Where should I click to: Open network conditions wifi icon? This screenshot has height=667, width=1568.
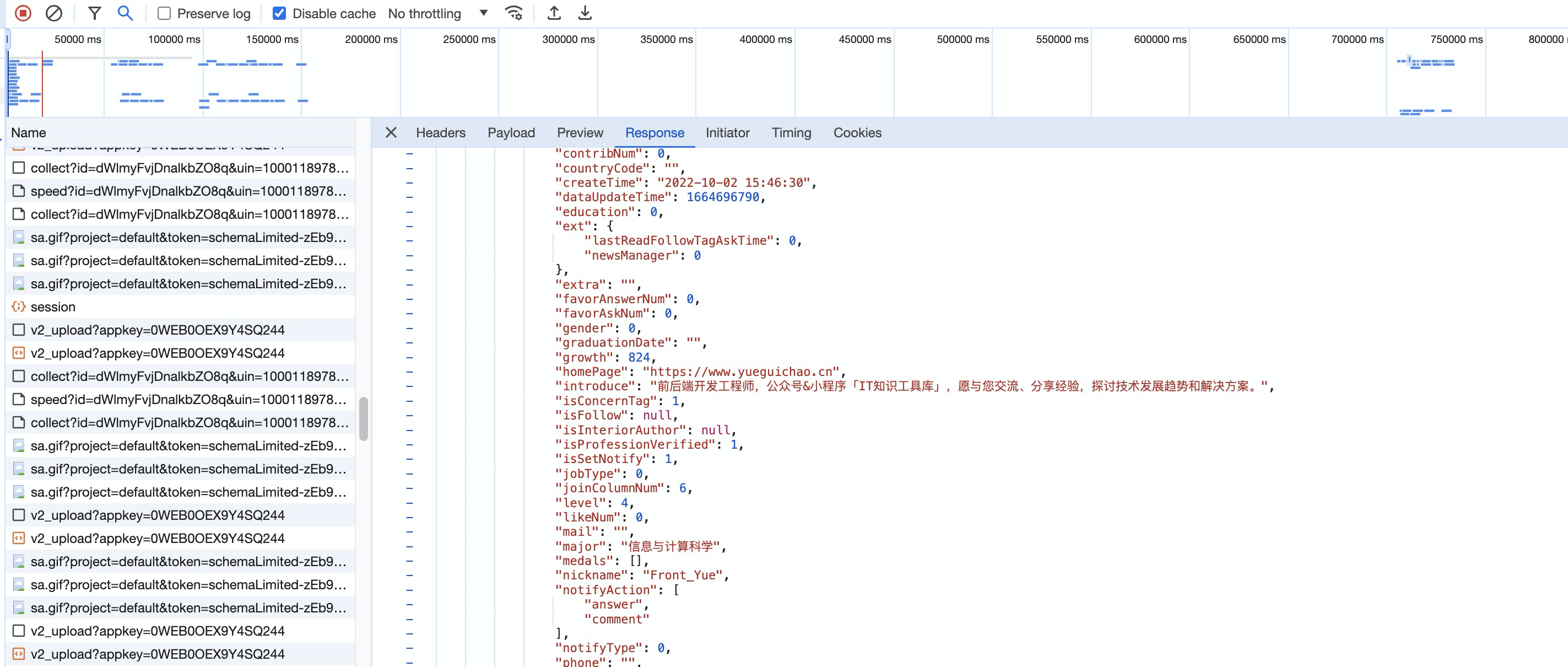click(x=513, y=13)
